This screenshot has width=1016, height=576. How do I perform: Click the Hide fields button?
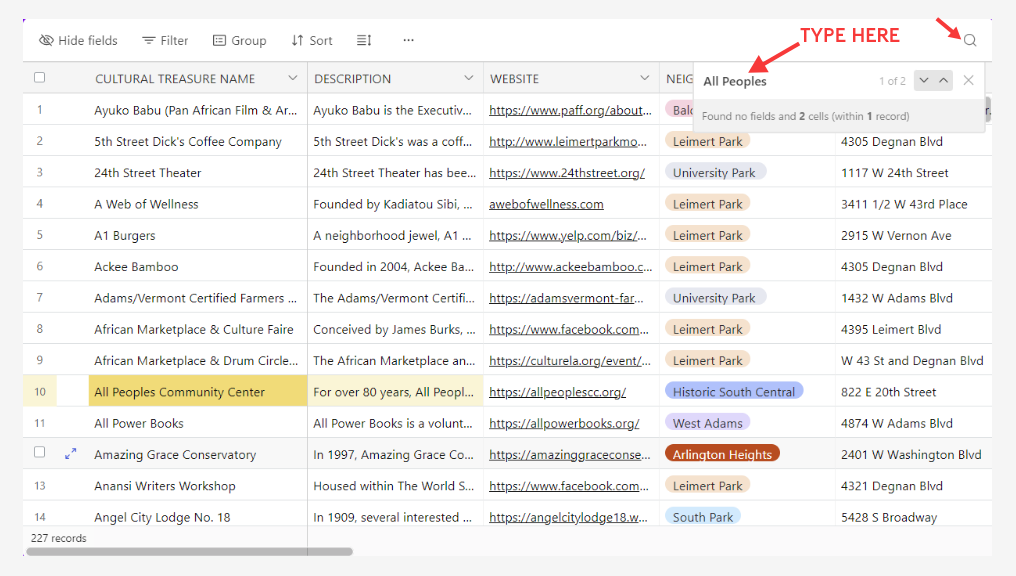click(78, 40)
